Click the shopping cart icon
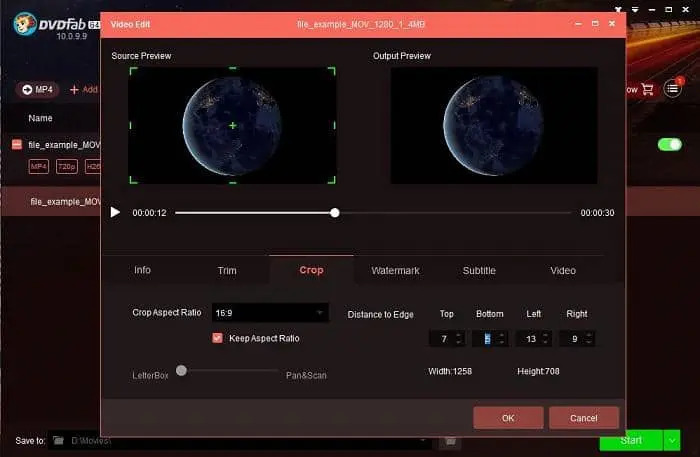The width and height of the screenshot is (700, 457). (x=648, y=89)
